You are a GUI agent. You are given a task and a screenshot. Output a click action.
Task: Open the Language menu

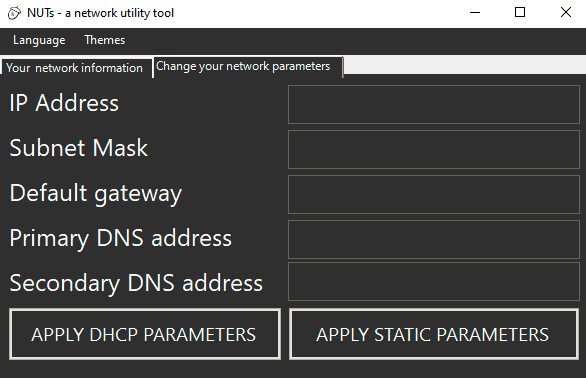39,40
